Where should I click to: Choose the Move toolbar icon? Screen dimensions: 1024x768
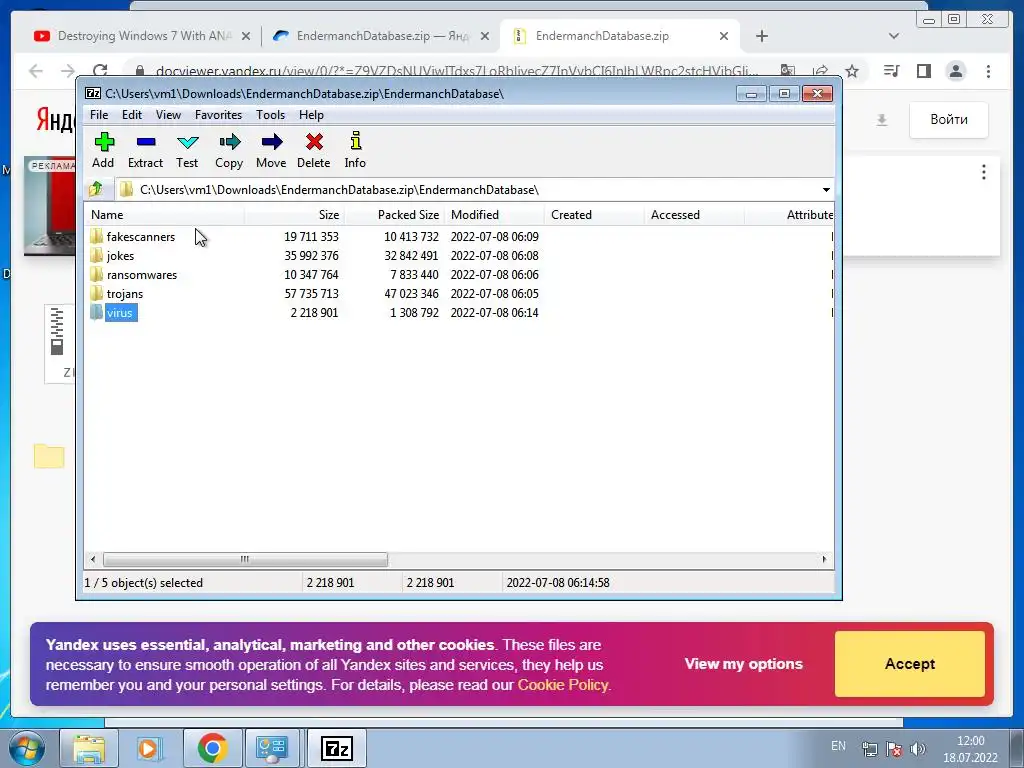tap(271, 150)
